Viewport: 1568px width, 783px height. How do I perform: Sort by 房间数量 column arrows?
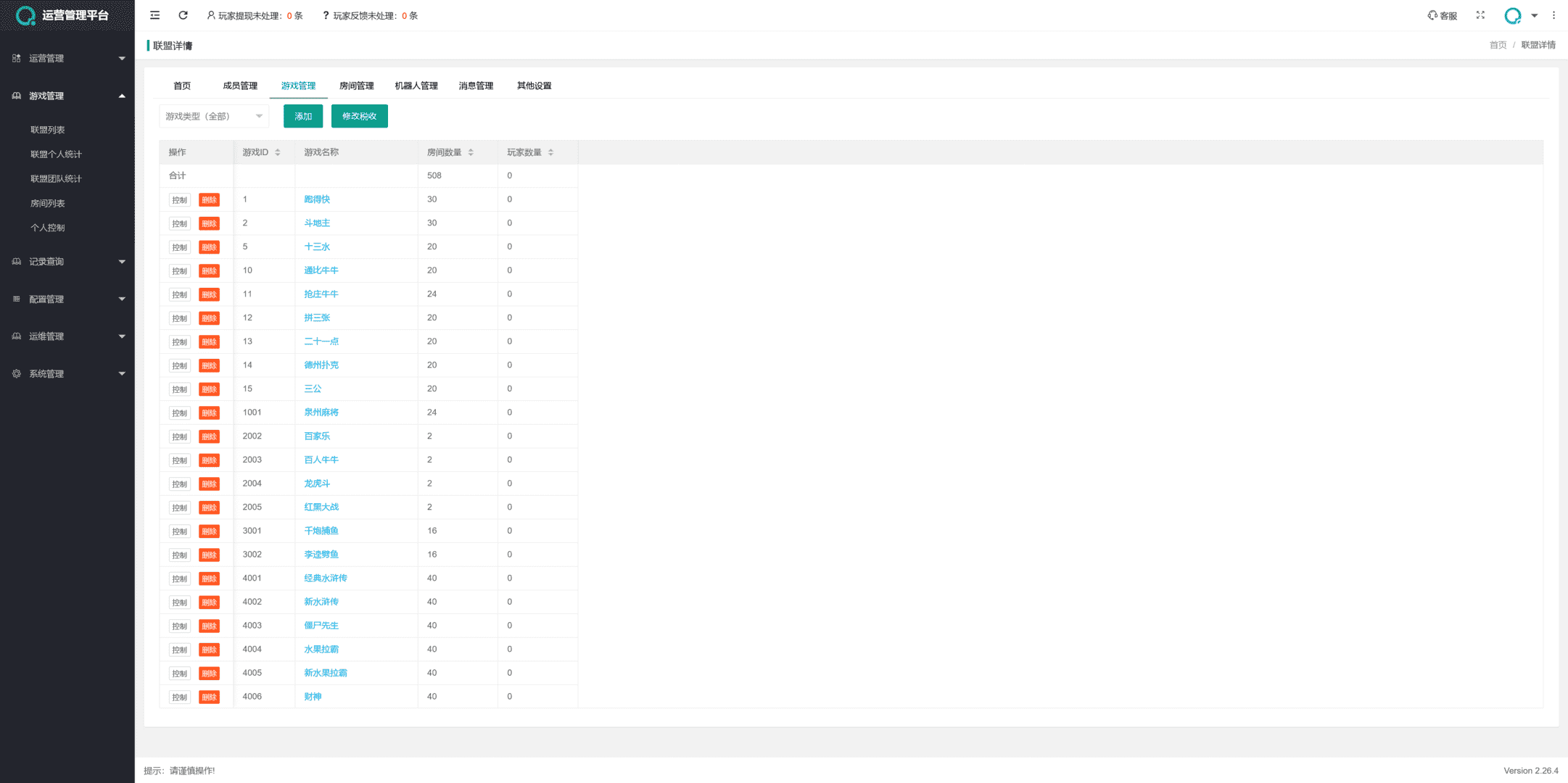471,152
